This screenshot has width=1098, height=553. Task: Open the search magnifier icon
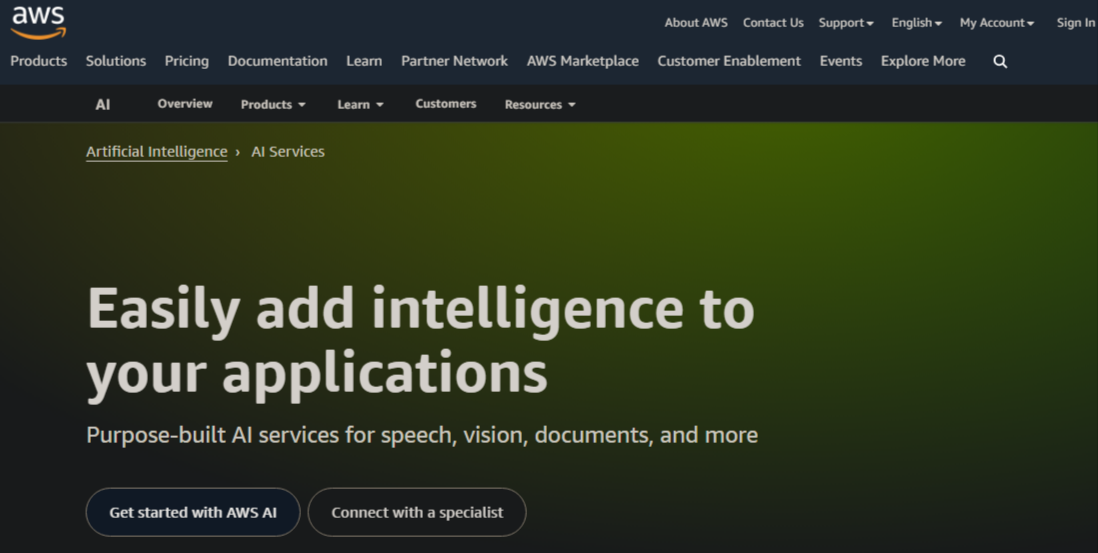[x=1000, y=62]
